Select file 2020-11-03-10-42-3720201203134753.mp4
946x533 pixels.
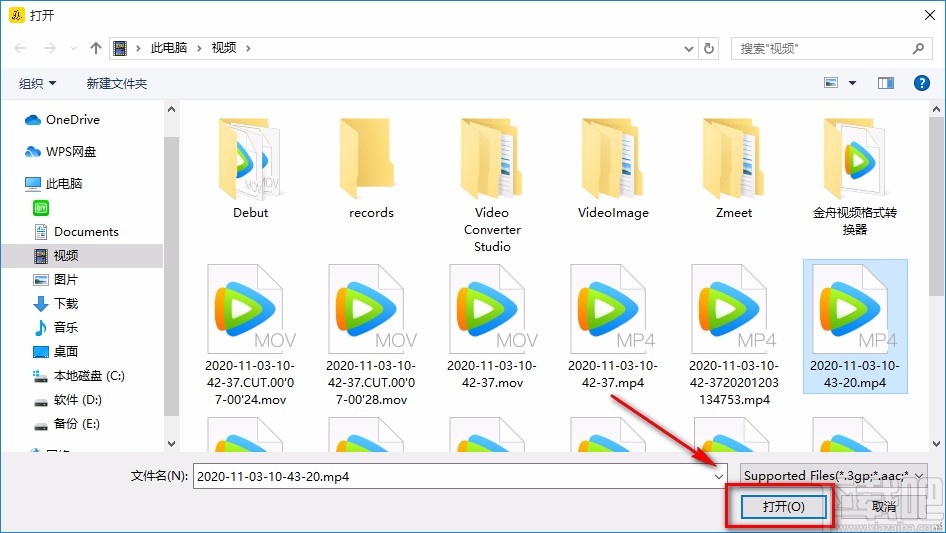734,335
